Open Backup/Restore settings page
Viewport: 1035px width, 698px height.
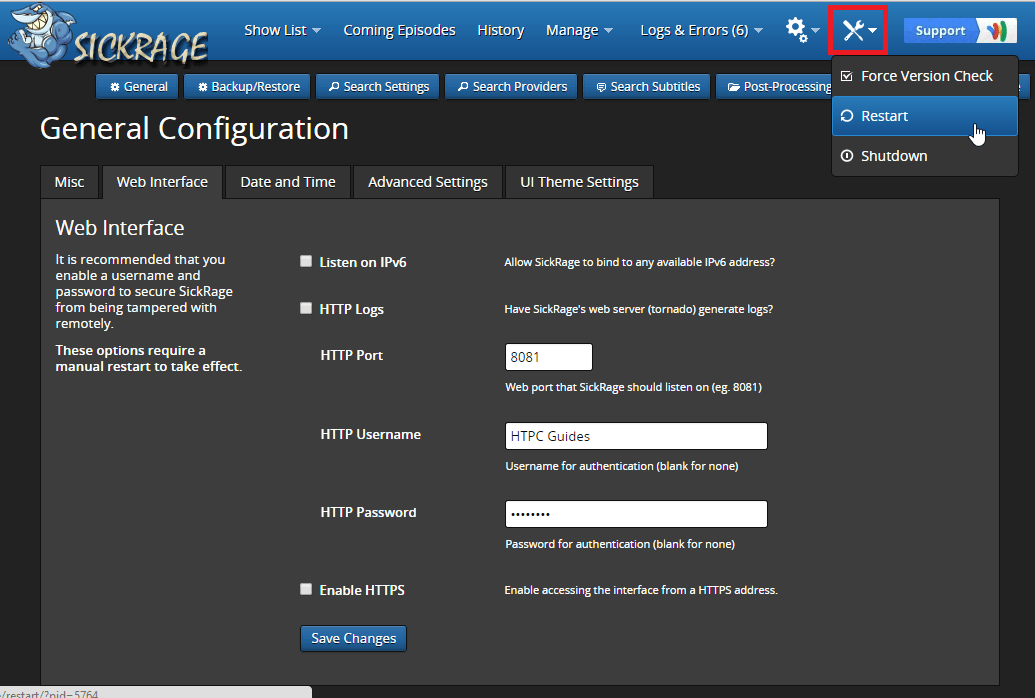coord(247,87)
